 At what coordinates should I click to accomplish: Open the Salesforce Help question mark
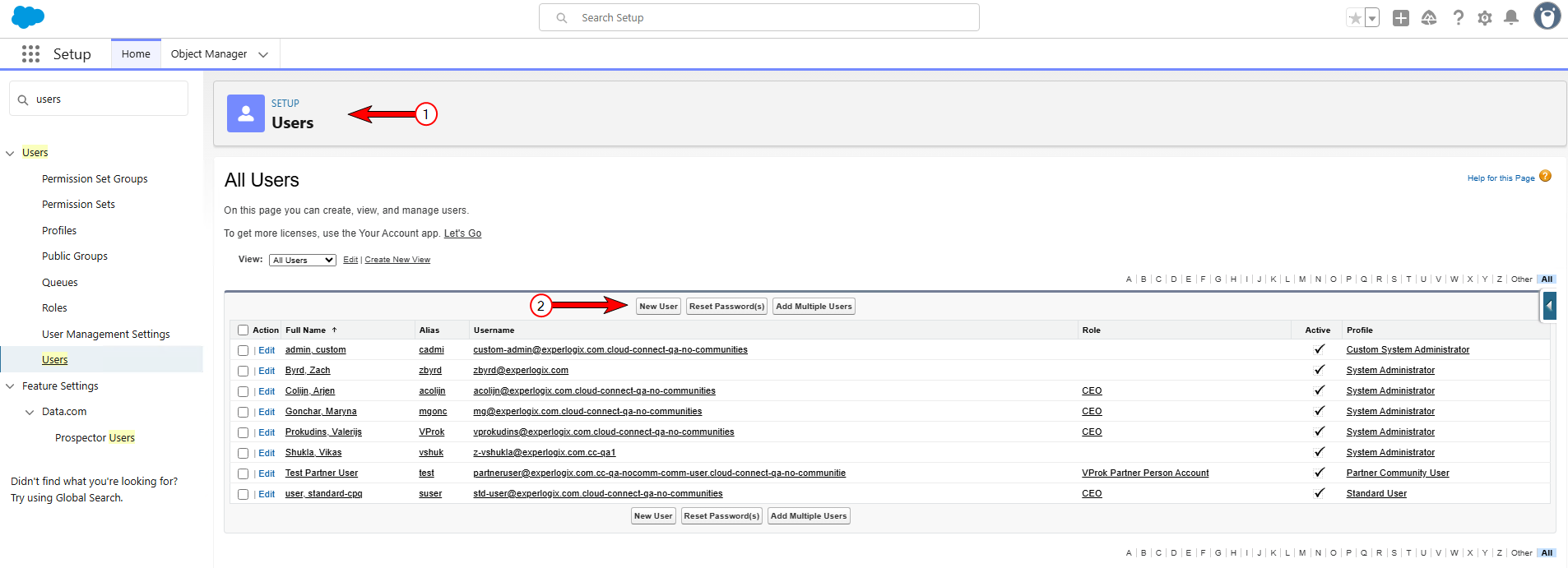coord(1458,18)
